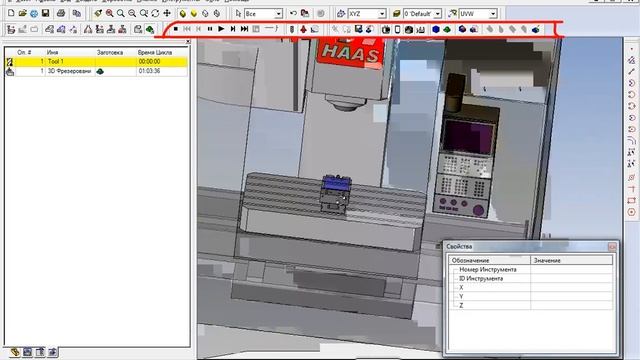Click the 'Время Цикла' column header

coord(155,52)
